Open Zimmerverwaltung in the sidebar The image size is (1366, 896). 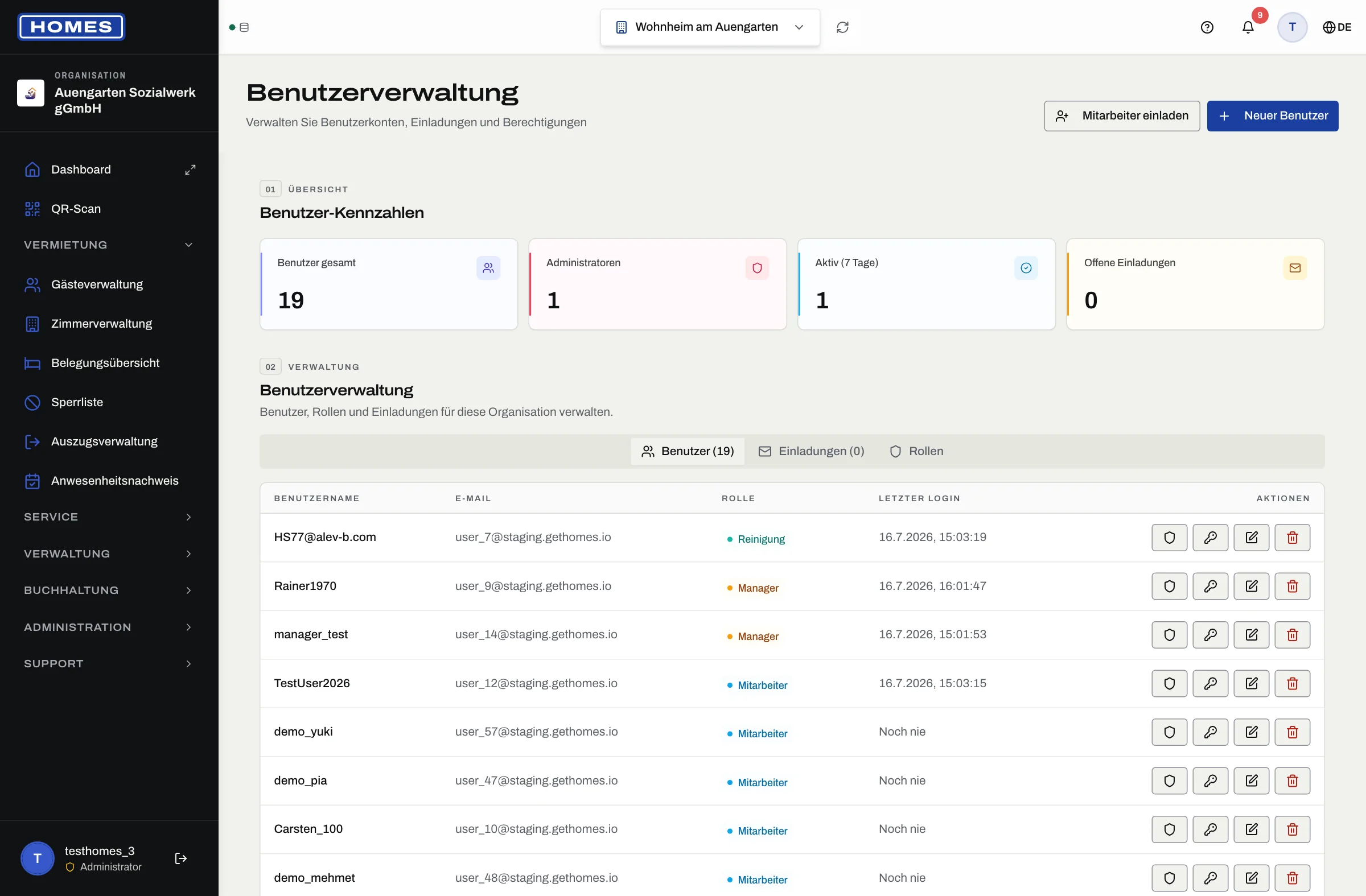(109, 324)
